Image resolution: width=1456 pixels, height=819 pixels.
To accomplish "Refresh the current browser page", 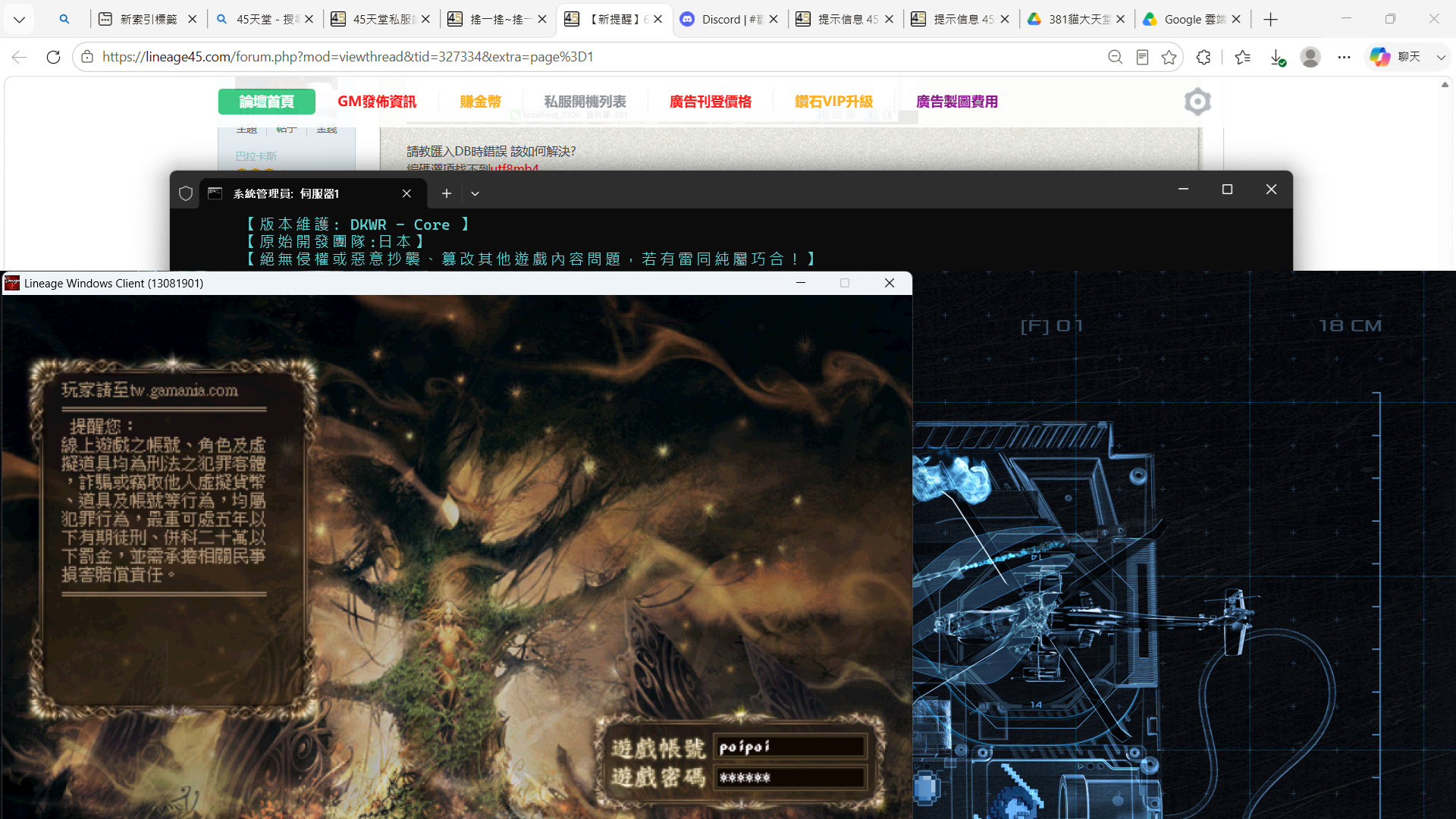I will pos(53,57).
